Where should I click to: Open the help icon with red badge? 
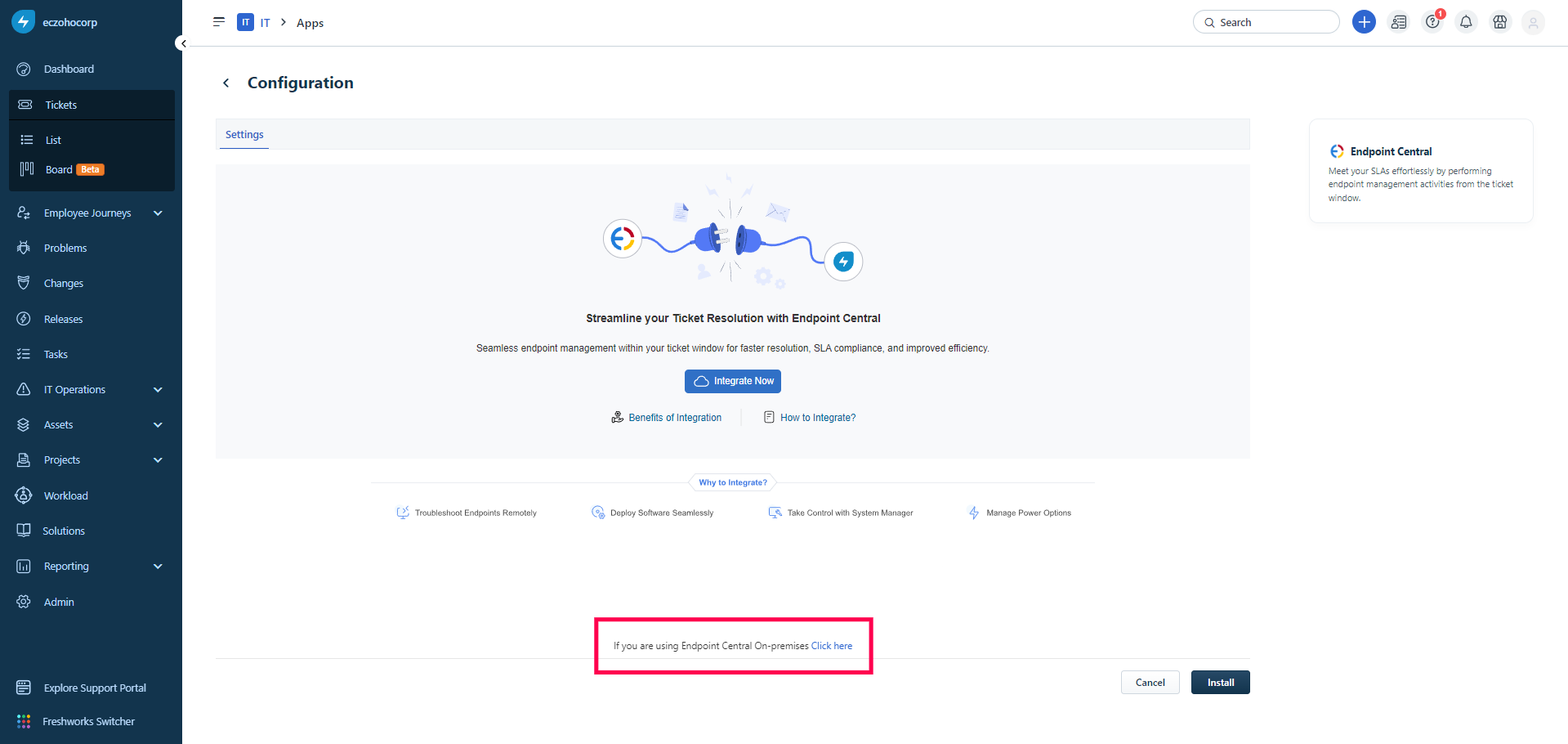pyautogui.click(x=1433, y=21)
